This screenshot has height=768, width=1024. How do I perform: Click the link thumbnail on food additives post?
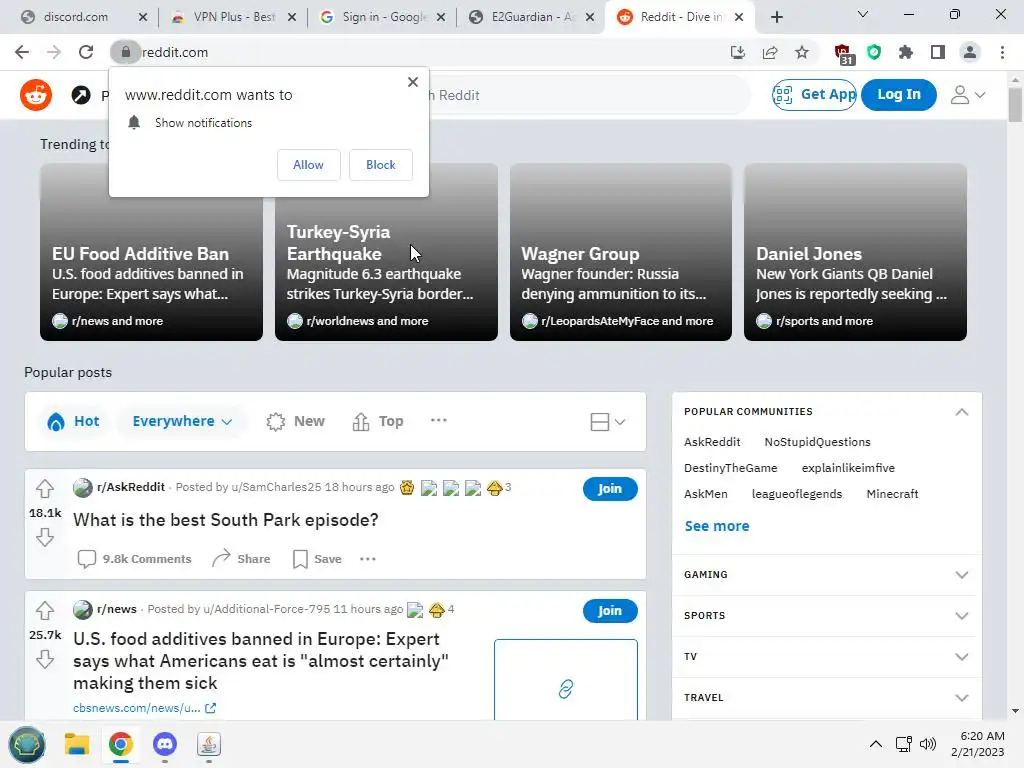566,680
